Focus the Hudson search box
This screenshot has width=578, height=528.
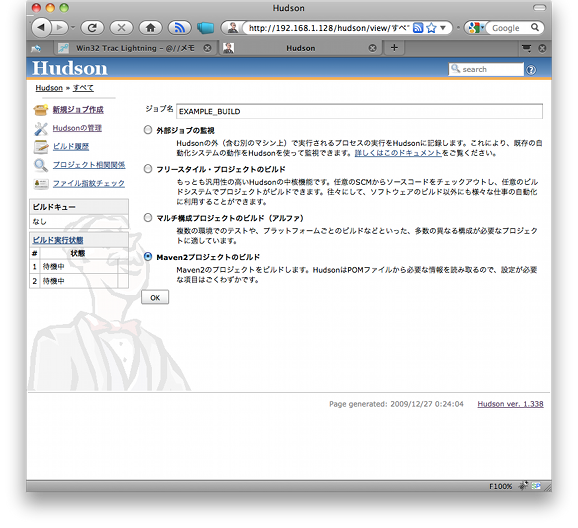point(486,69)
